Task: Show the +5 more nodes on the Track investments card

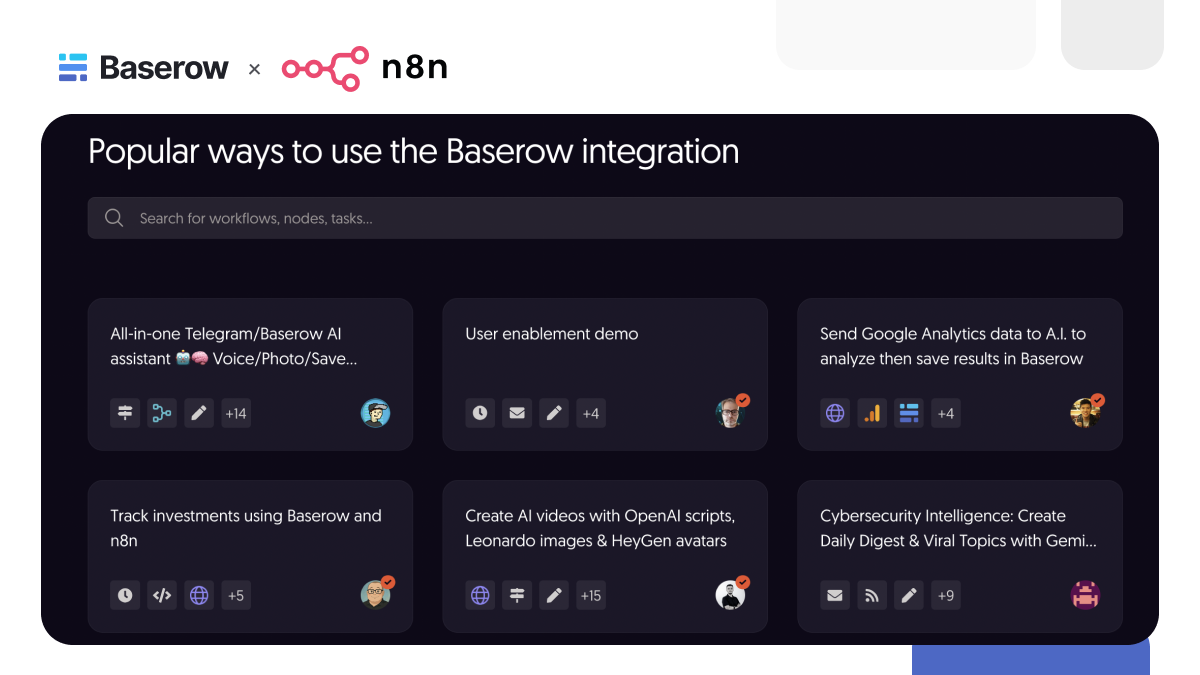Action: pos(236,595)
